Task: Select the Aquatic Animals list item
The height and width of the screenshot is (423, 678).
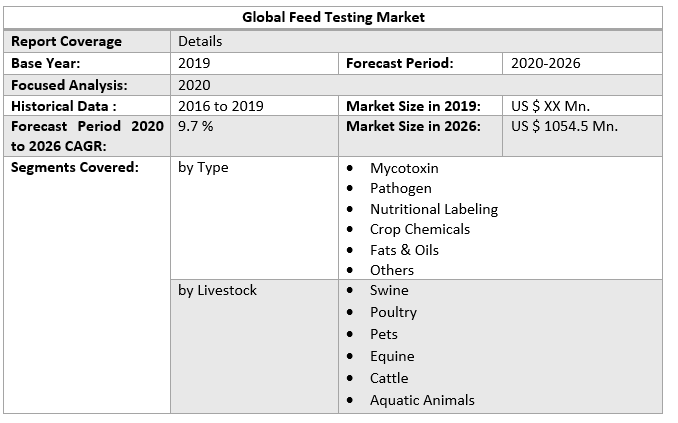Action: [x=422, y=400]
